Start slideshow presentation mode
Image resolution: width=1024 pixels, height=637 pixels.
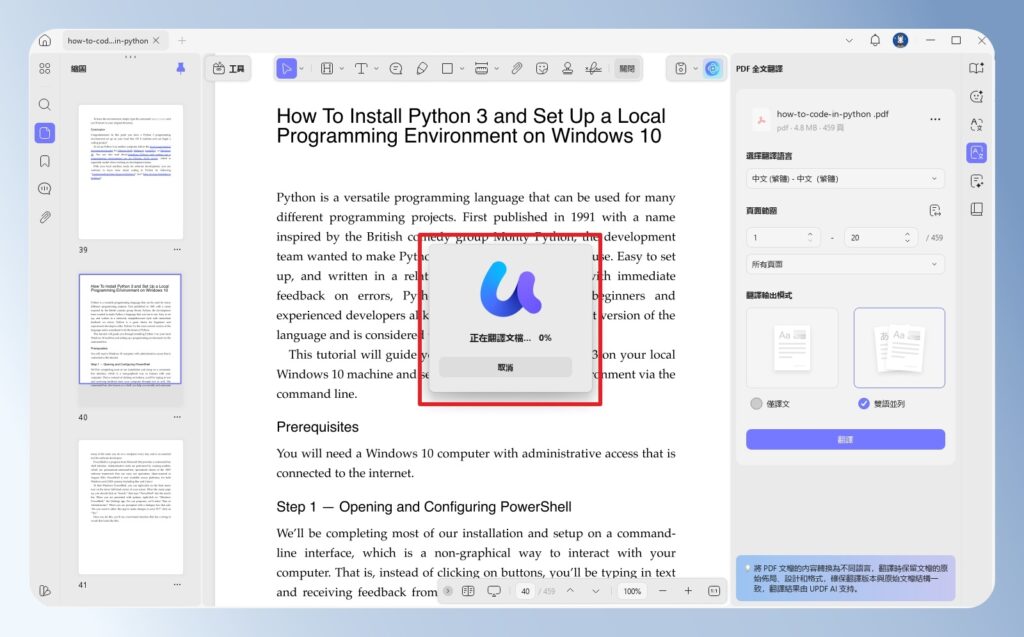tap(494, 591)
